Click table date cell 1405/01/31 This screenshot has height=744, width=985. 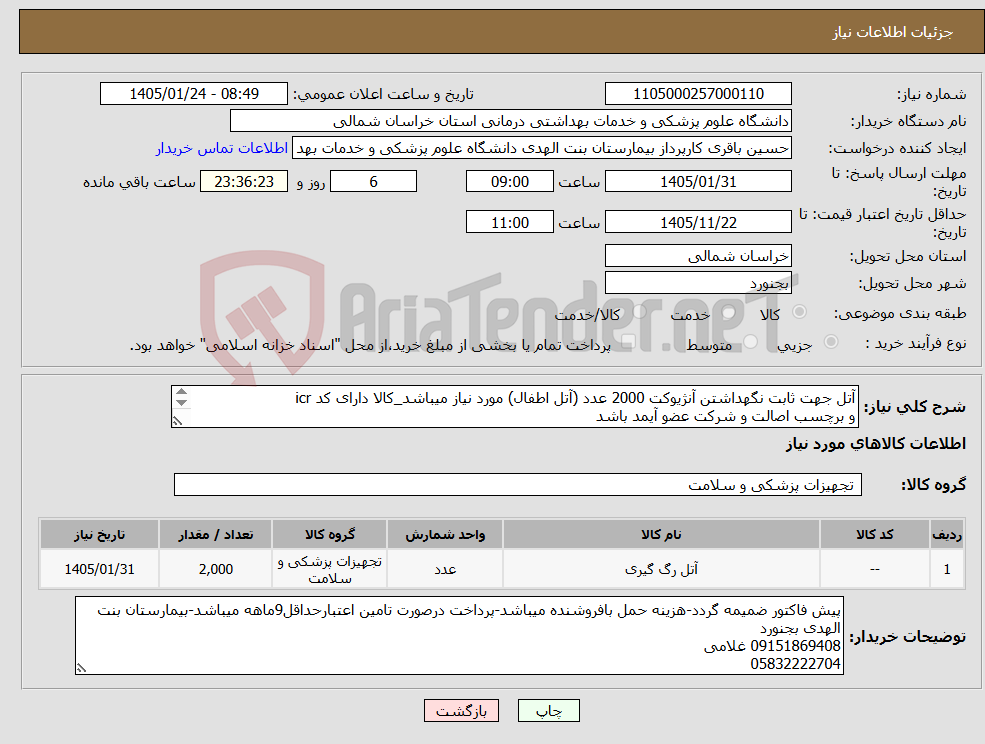99,569
